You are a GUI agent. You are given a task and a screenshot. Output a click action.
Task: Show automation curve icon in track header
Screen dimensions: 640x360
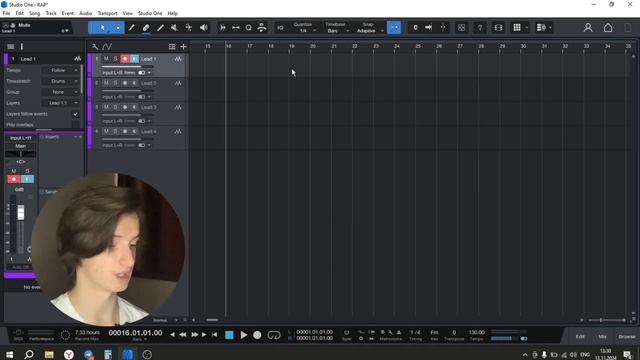107,47
